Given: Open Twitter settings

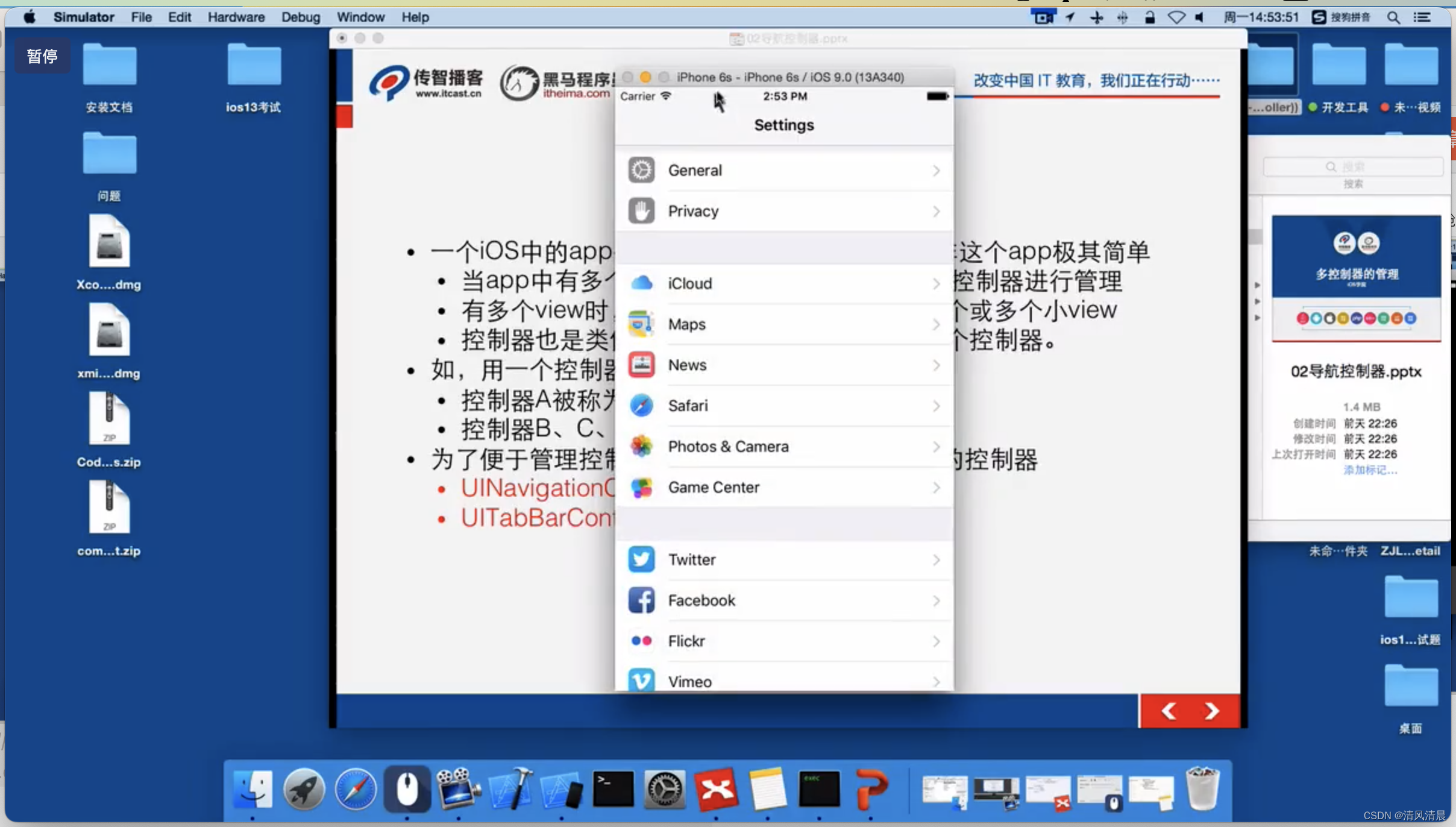Looking at the screenshot, I should tap(784, 559).
